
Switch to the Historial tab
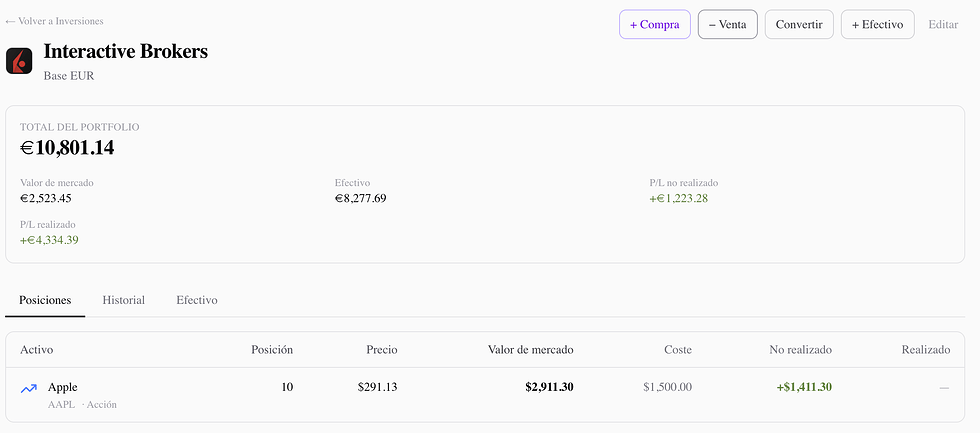pos(124,300)
